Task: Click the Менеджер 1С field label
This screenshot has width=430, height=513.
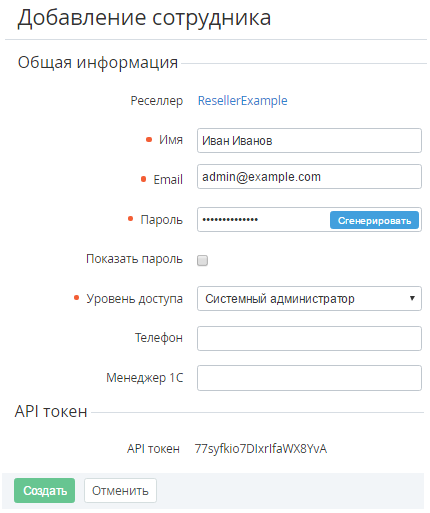Action: click(x=145, y=378)
